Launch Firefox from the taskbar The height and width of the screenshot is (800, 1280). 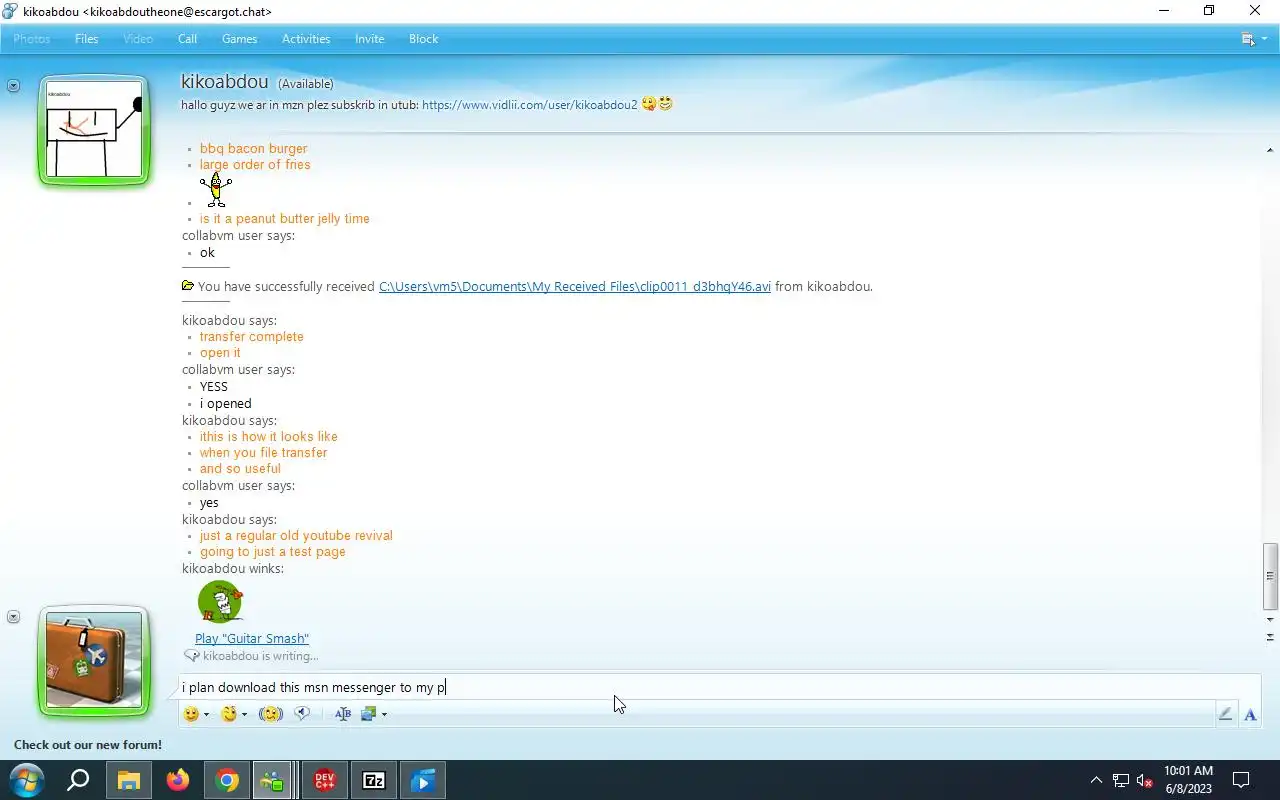click(x=178, y=780)
